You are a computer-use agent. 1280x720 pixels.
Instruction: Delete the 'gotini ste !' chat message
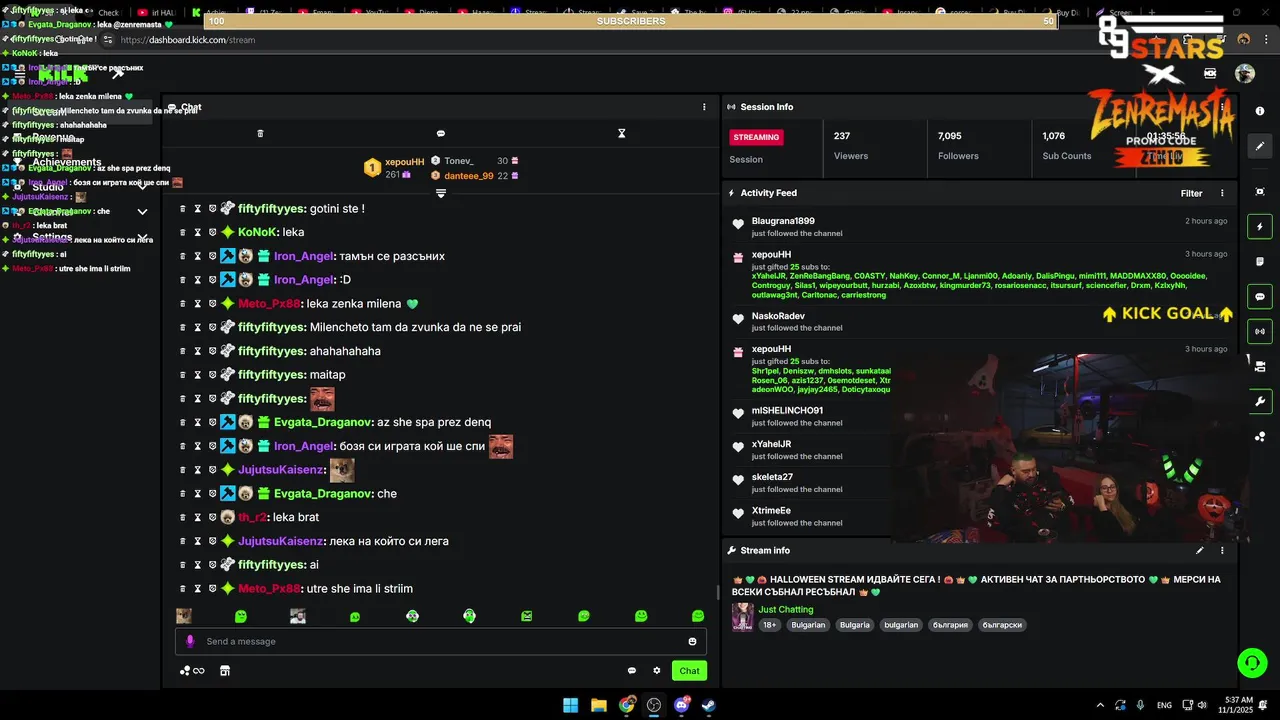point(182,208)
